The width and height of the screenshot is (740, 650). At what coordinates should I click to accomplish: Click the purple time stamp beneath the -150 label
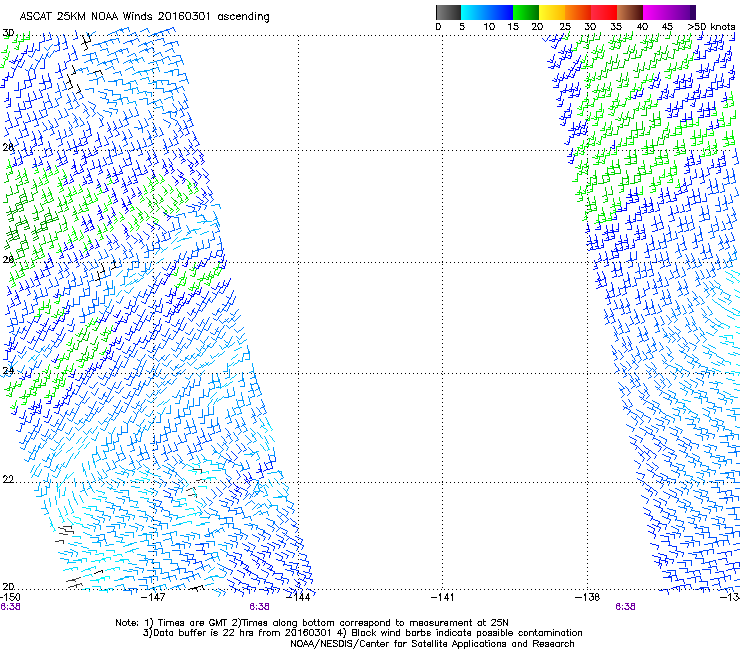10,607
